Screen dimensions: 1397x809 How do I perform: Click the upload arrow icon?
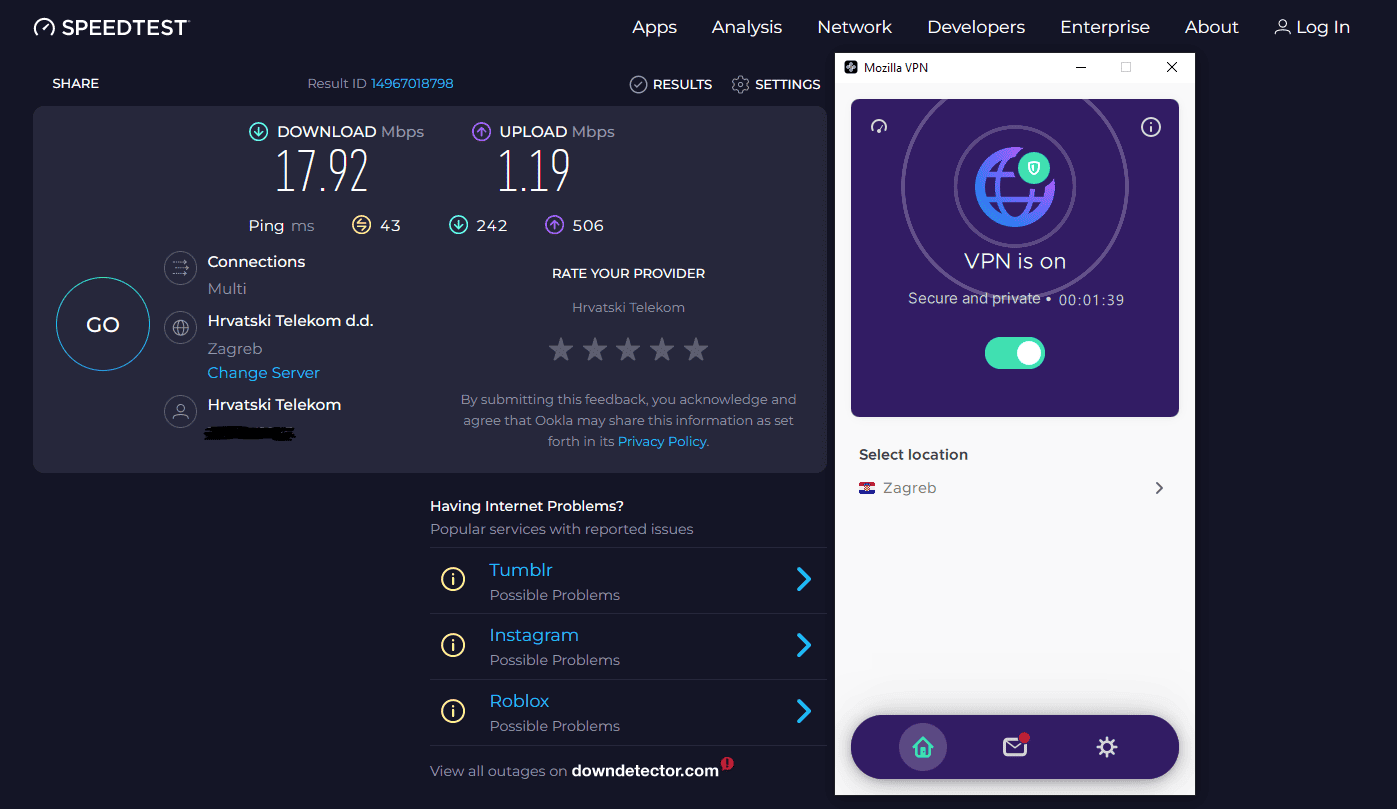[481, 131]
